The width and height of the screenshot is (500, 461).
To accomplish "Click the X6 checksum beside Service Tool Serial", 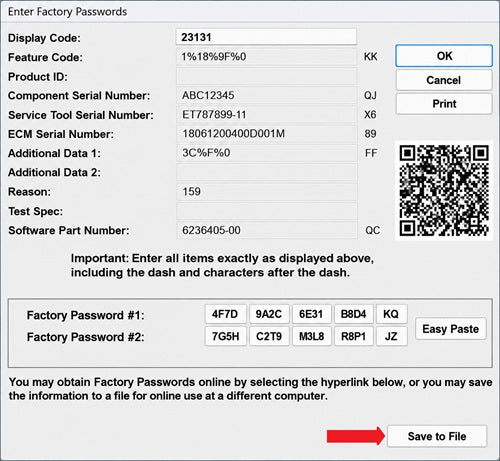I will [370, 115].
